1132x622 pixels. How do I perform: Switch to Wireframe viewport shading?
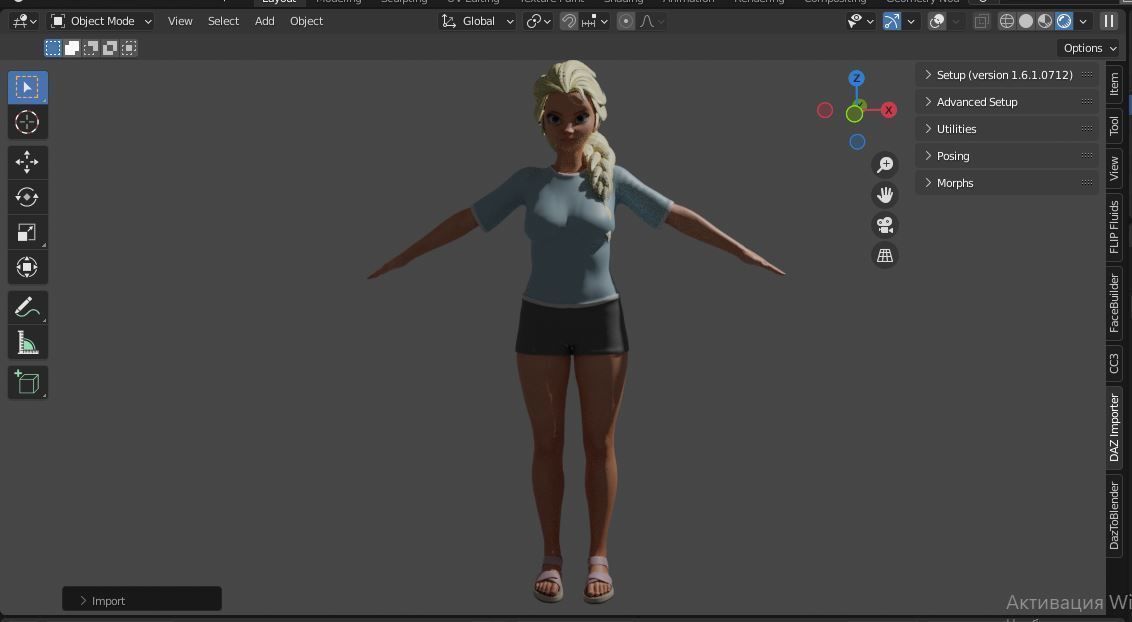(1006, 22)
